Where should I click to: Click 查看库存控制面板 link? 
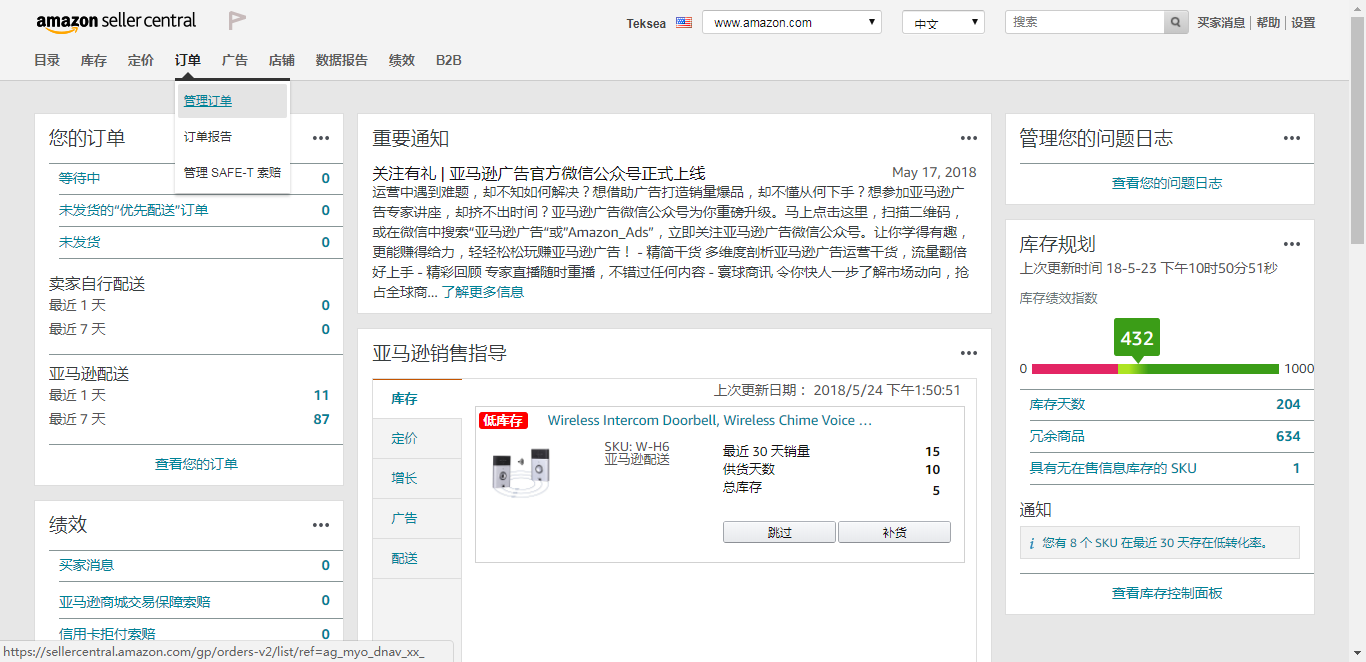click(x=1167, y=593)
